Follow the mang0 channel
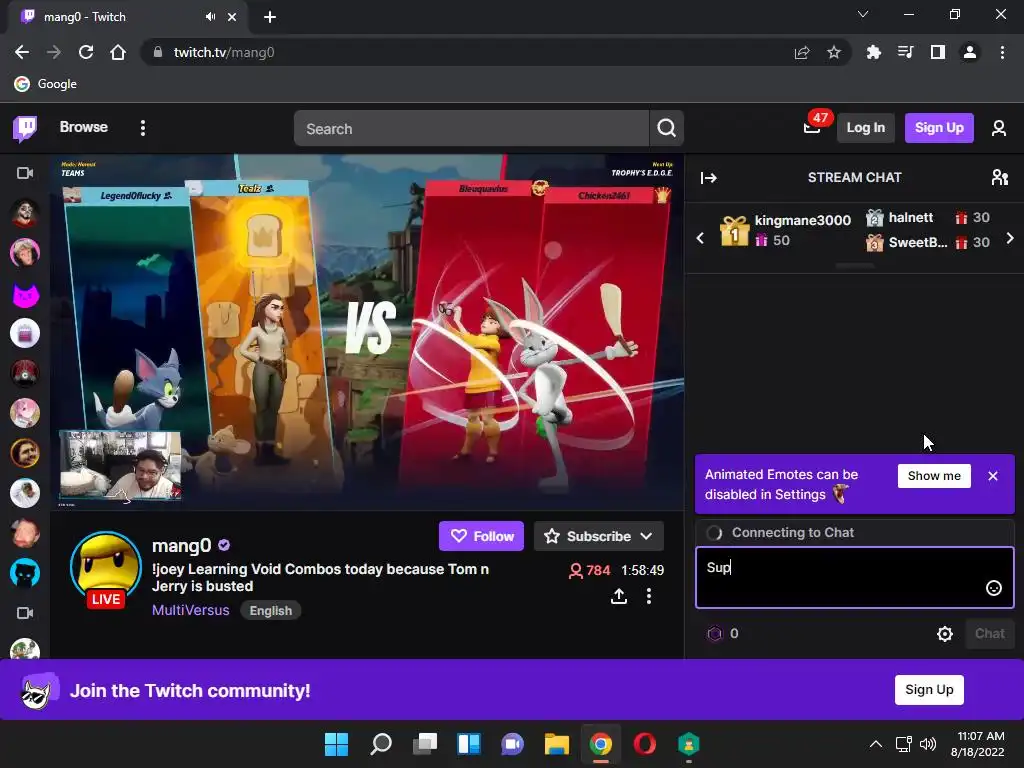This screenshot has width=1024, height=768. point(481,536)
